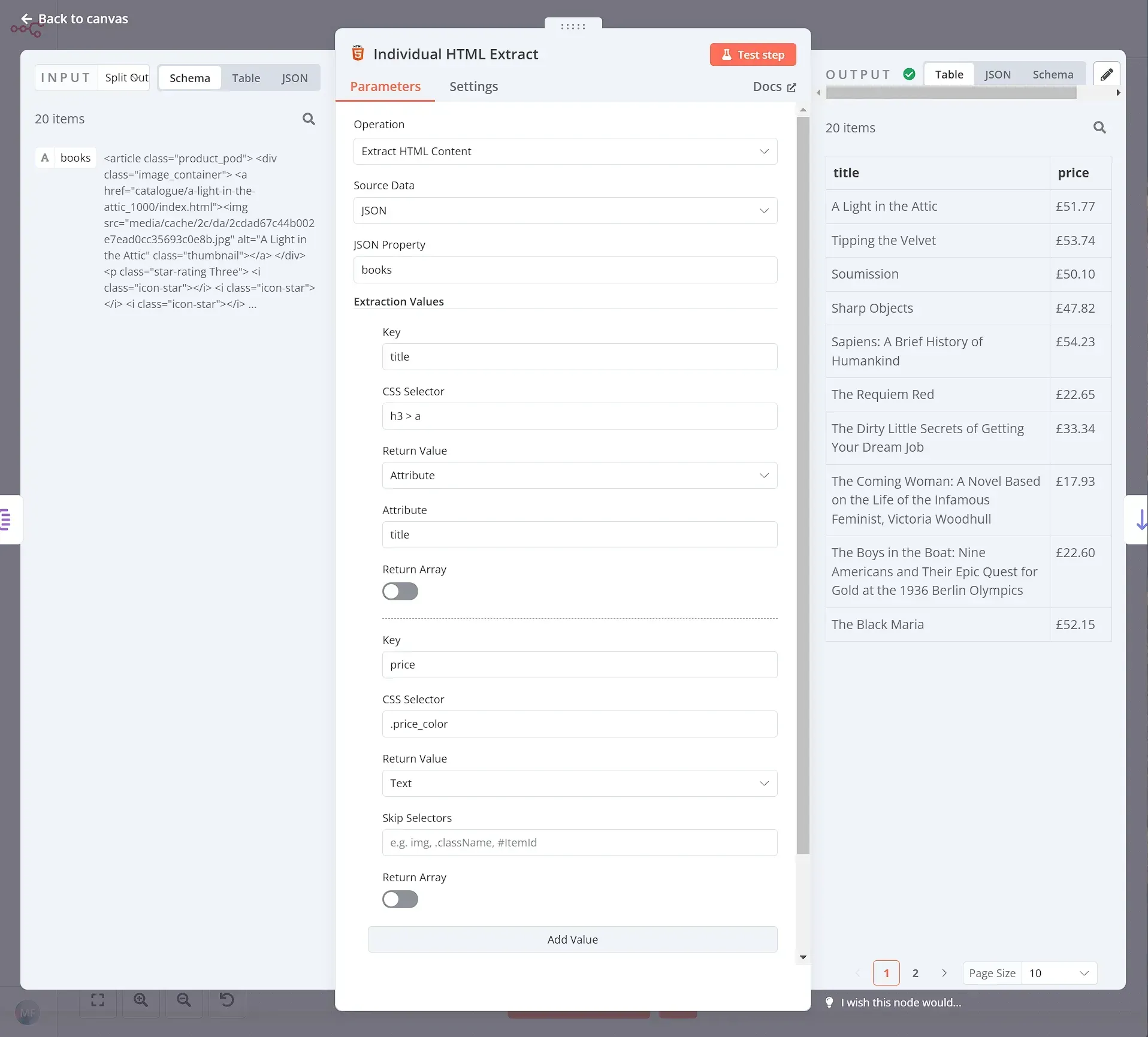Image resolution: width=1148 pixels, height=1037 pixels.
Task: Click 'The Black Maria' cell
Action: coord(938,625)
